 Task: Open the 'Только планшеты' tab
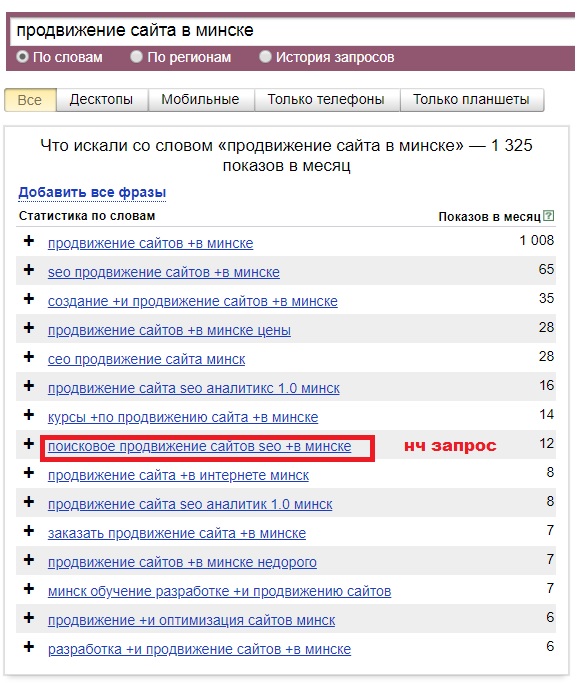pos(471,99)
